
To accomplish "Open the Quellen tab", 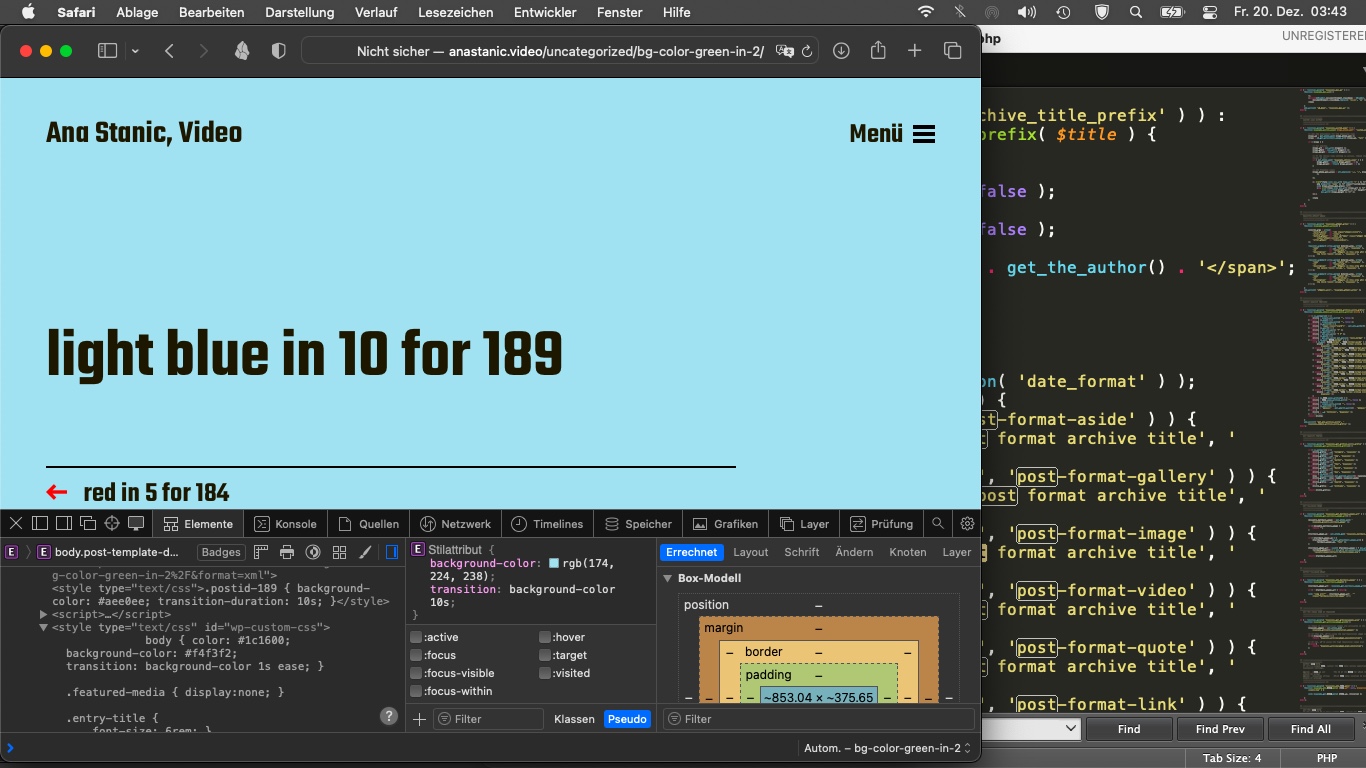I will (x=368, y=523).
